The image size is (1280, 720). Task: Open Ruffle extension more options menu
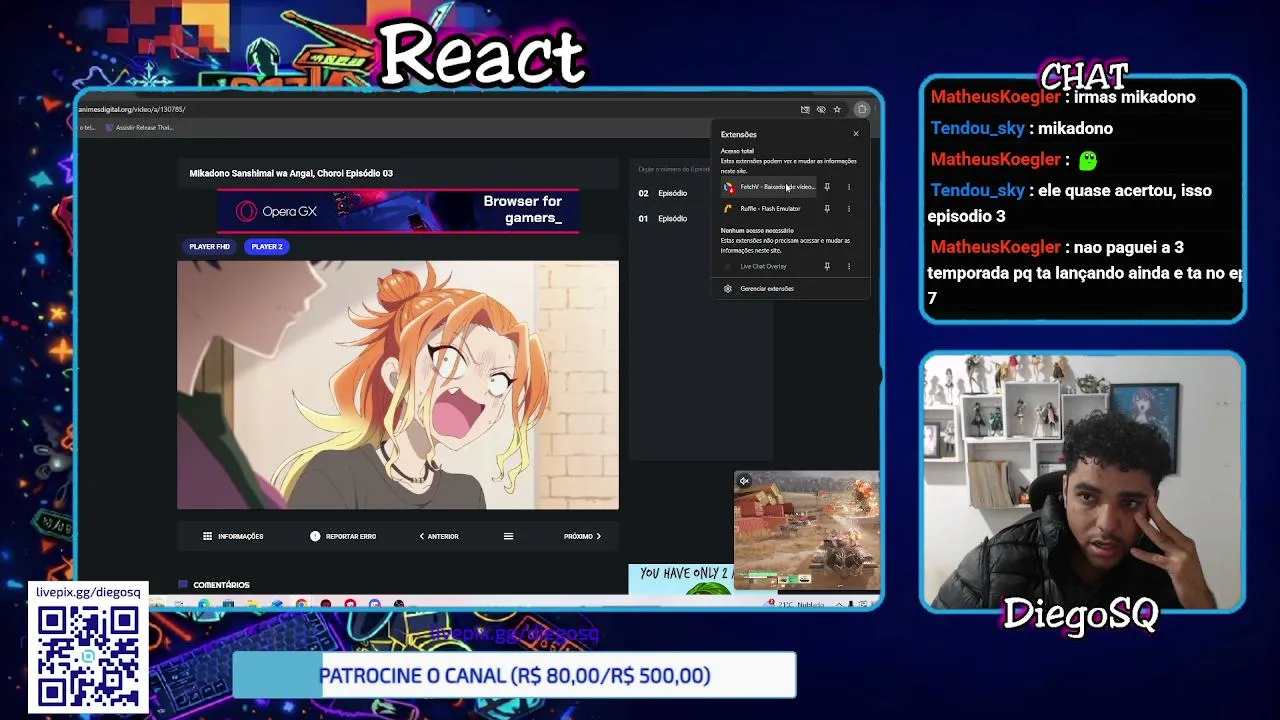tap(849, 209)
